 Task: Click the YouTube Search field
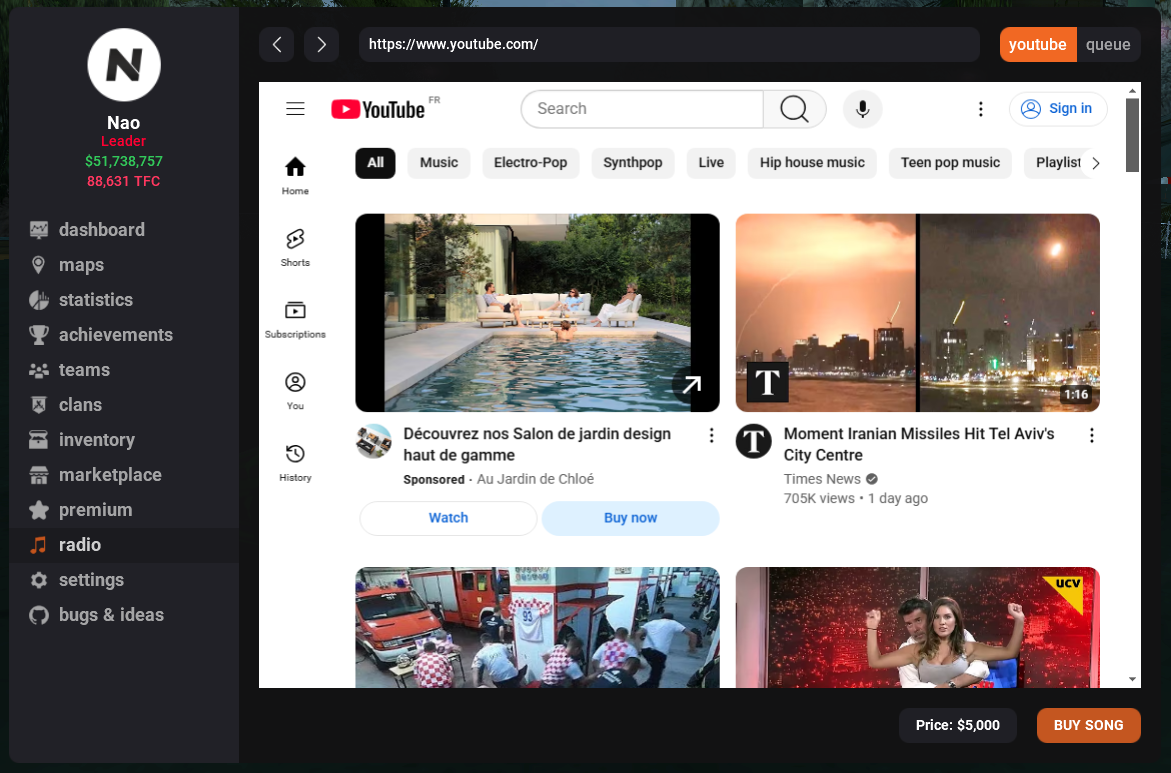coord(642,109)
